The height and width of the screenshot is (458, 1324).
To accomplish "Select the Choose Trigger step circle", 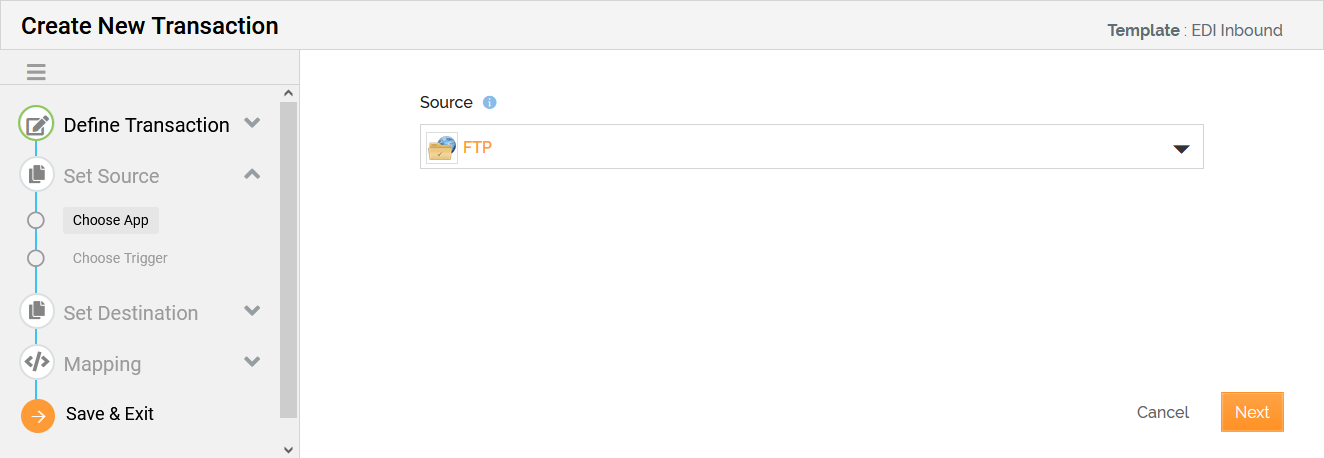I will [36, 258].
